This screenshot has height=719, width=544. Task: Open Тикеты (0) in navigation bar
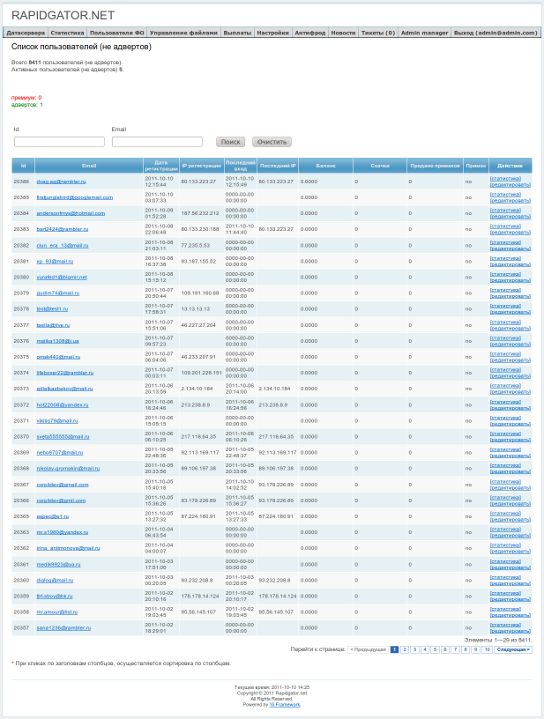(378, 33)
